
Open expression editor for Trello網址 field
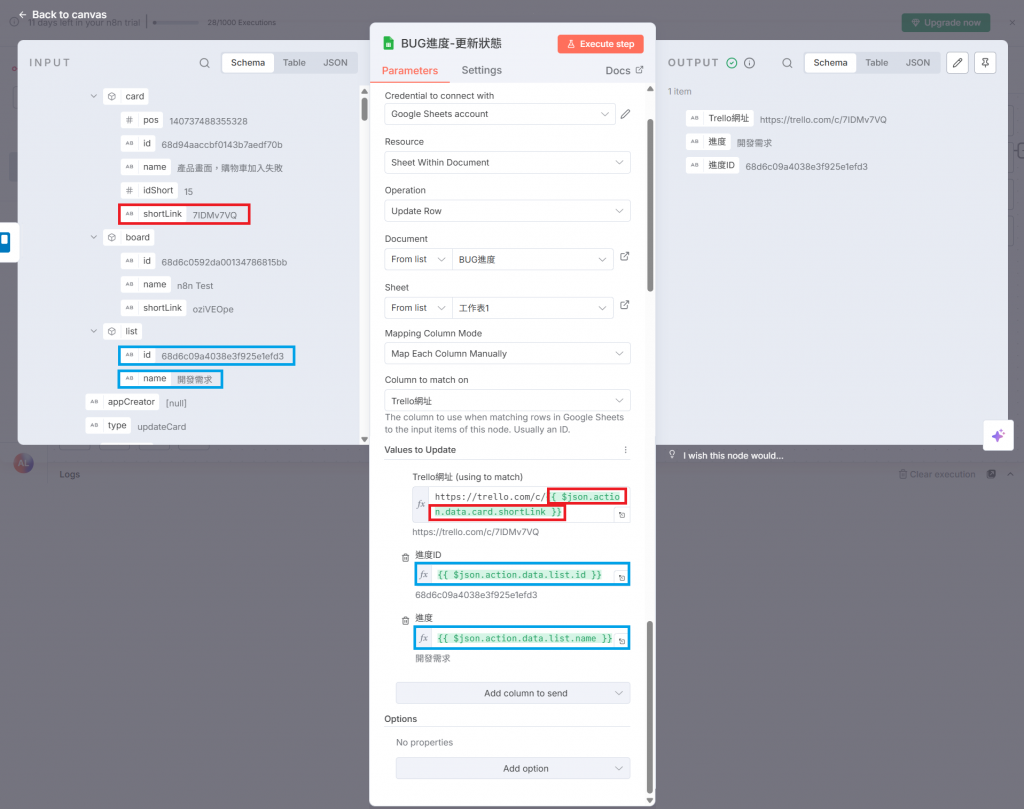coord(622,515)
